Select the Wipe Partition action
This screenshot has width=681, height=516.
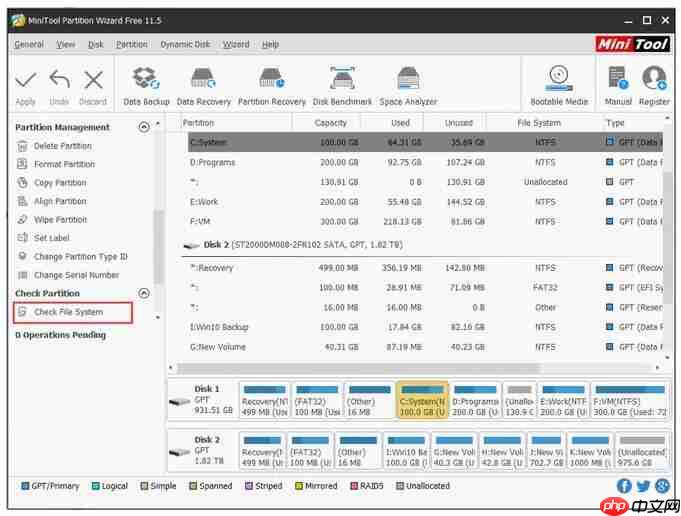[60, 220]
